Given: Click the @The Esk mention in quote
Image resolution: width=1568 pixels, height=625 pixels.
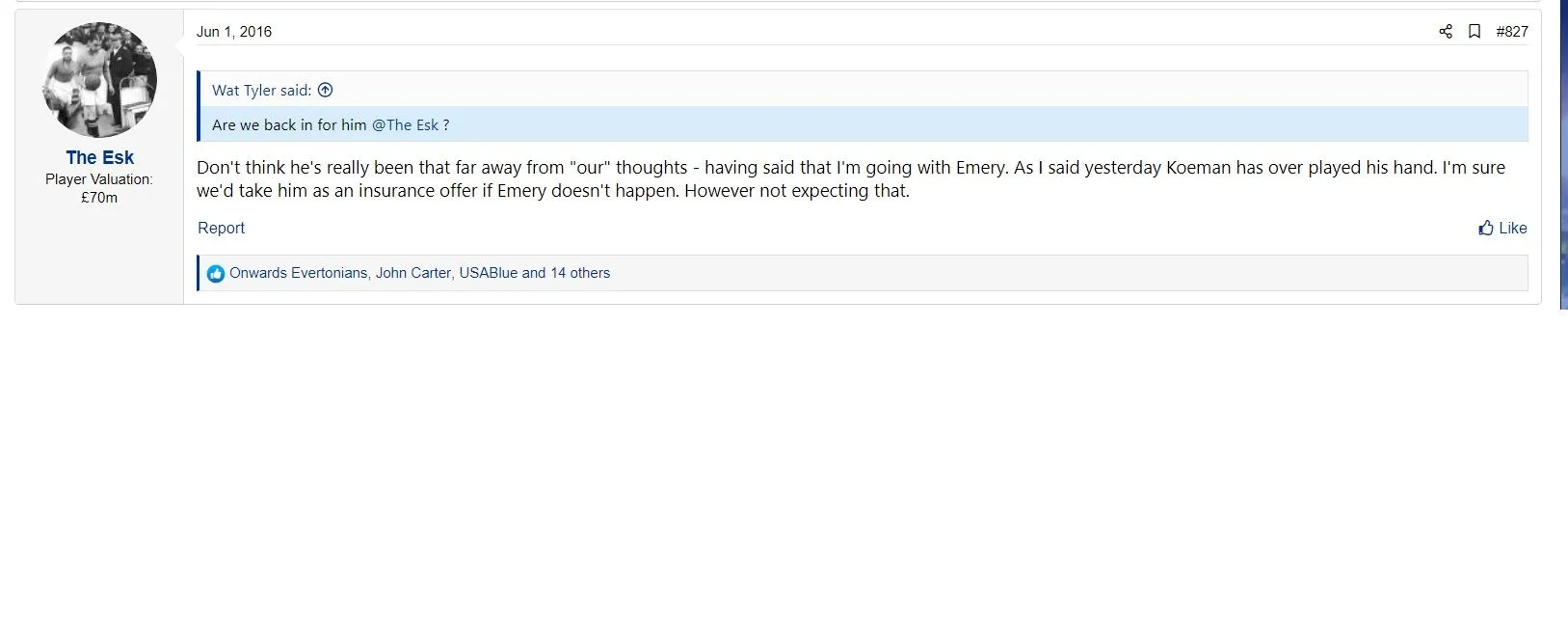Looking at the screenshot, I should click(x=405, y=125).
